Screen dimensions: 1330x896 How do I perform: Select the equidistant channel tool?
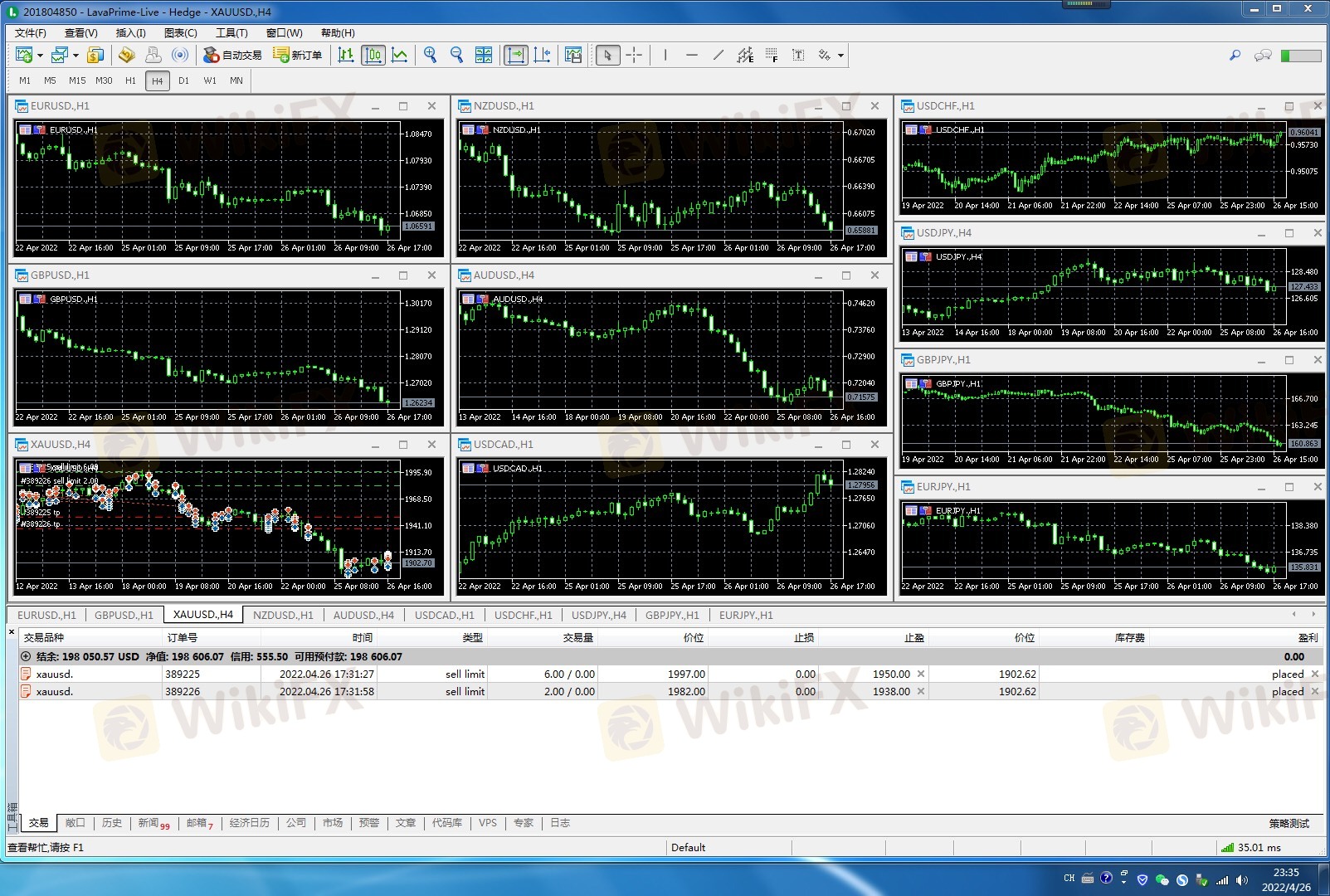click(745, 55)
